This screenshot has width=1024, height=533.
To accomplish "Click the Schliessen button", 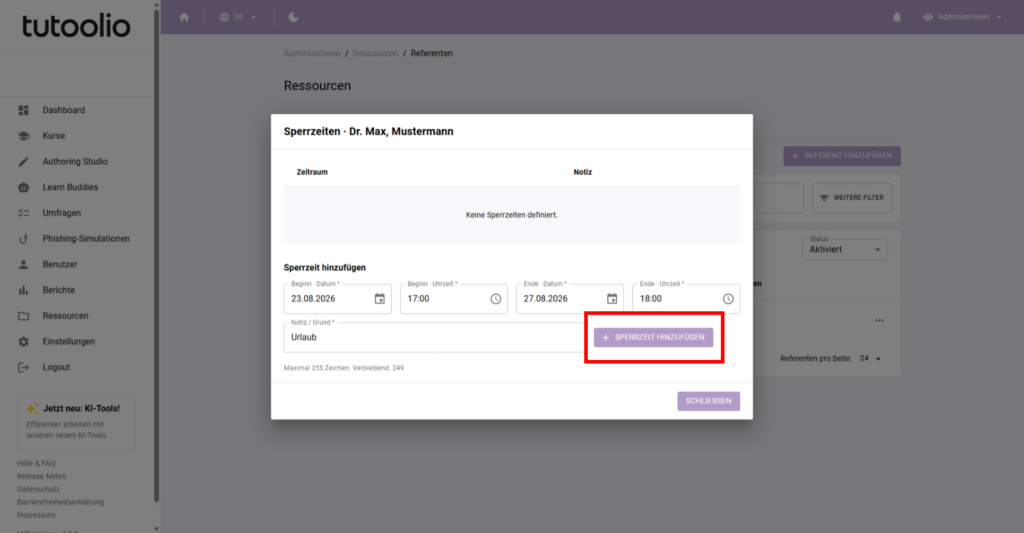I will click(x=709, y=401).
